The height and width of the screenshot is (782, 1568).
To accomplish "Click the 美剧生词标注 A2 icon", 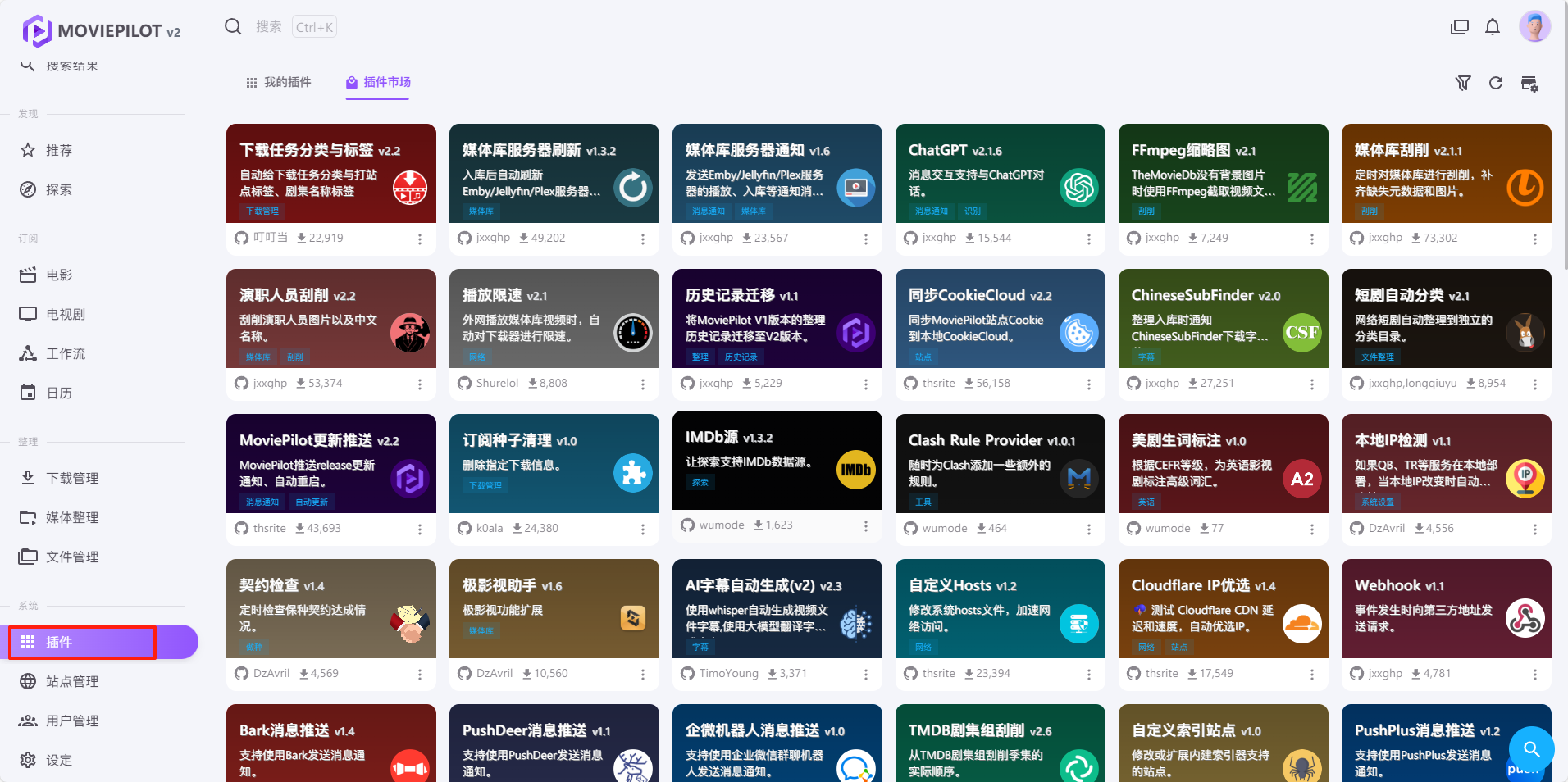I will (x=1302, y=478).
